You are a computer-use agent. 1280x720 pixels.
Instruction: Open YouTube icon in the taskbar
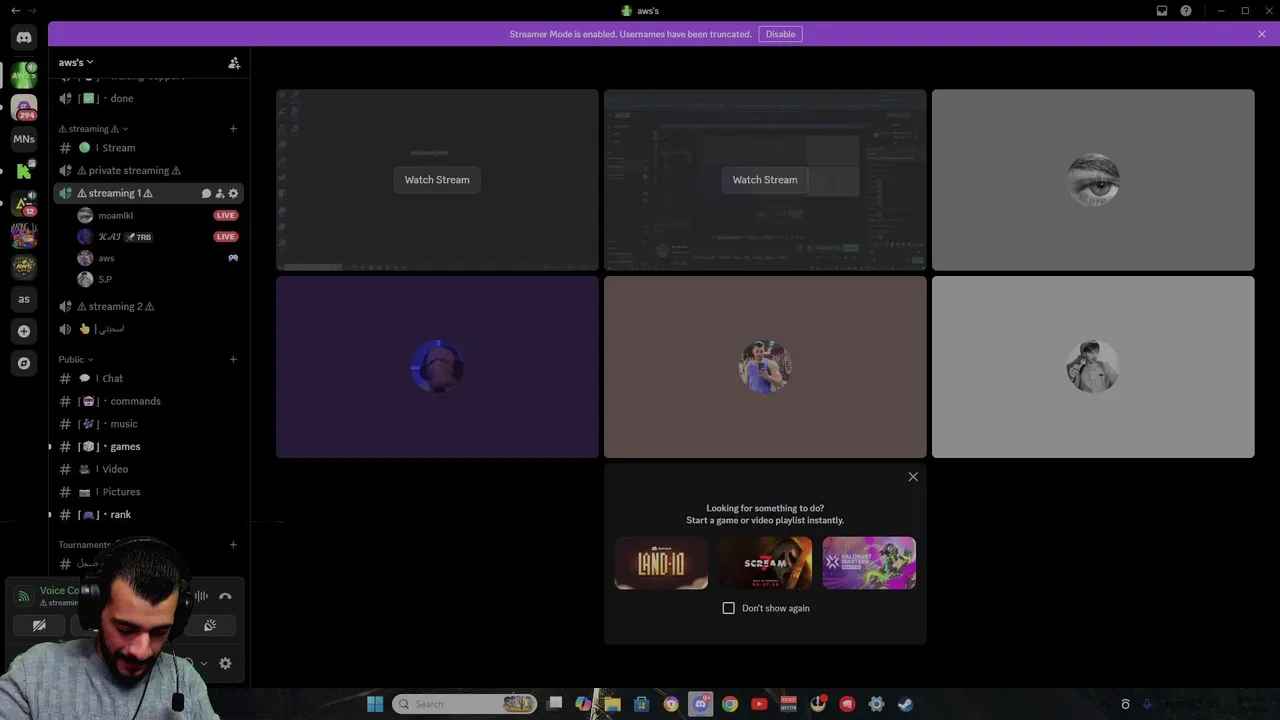tap(759, 704)
